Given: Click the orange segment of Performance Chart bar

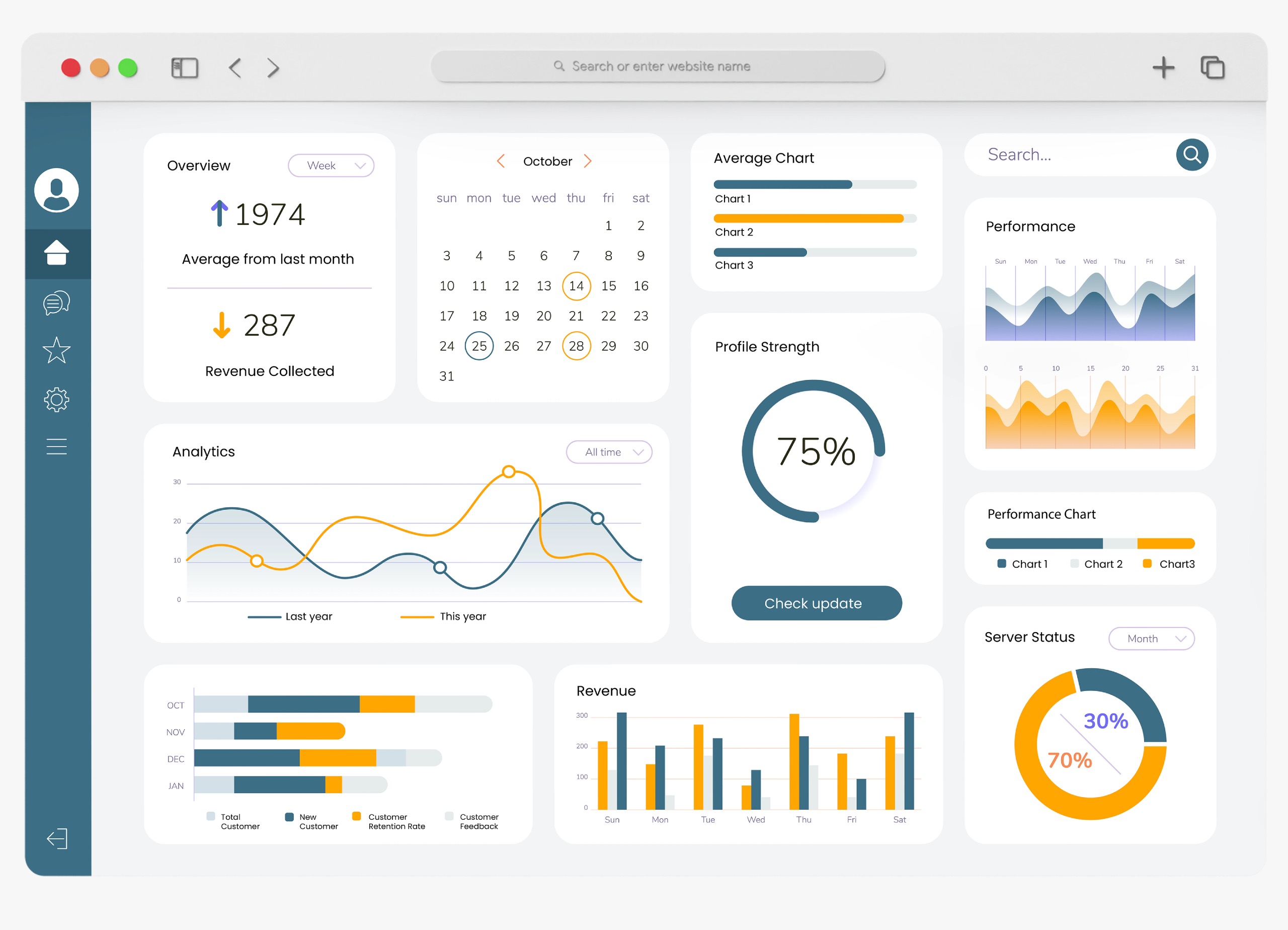Looking at the screenshot, I should (1166, 544).
